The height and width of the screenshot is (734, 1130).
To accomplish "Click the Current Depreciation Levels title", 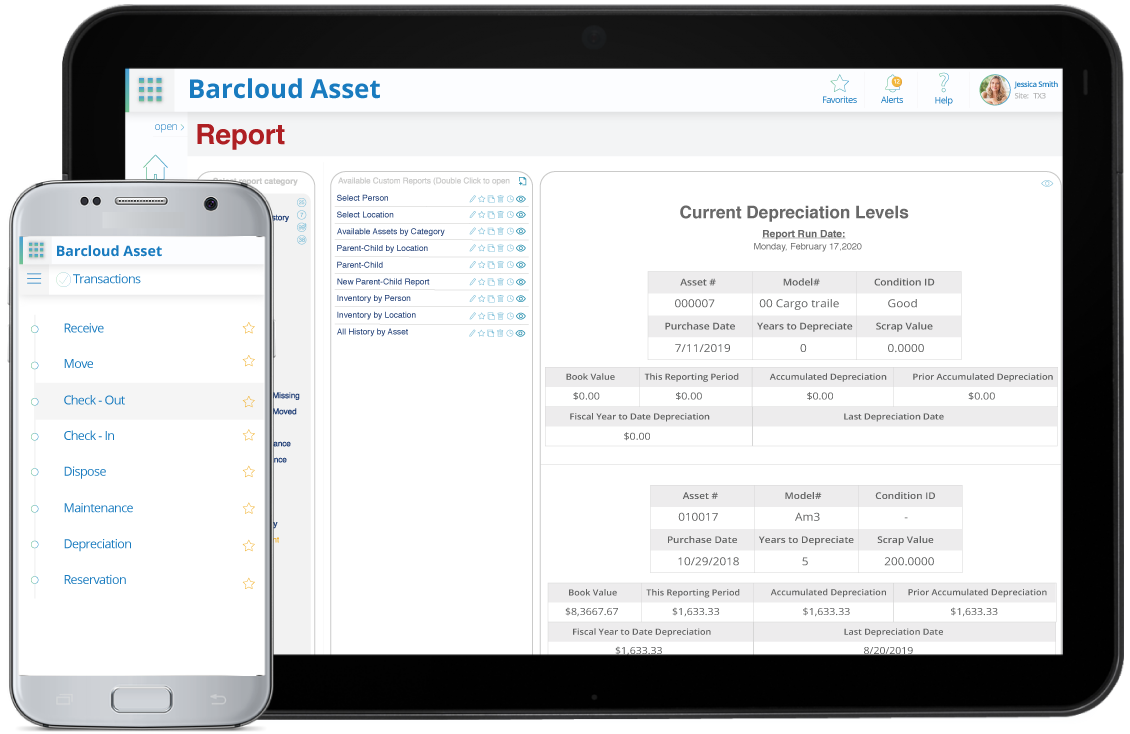I will pyautogui.click(x=793, y=212).
